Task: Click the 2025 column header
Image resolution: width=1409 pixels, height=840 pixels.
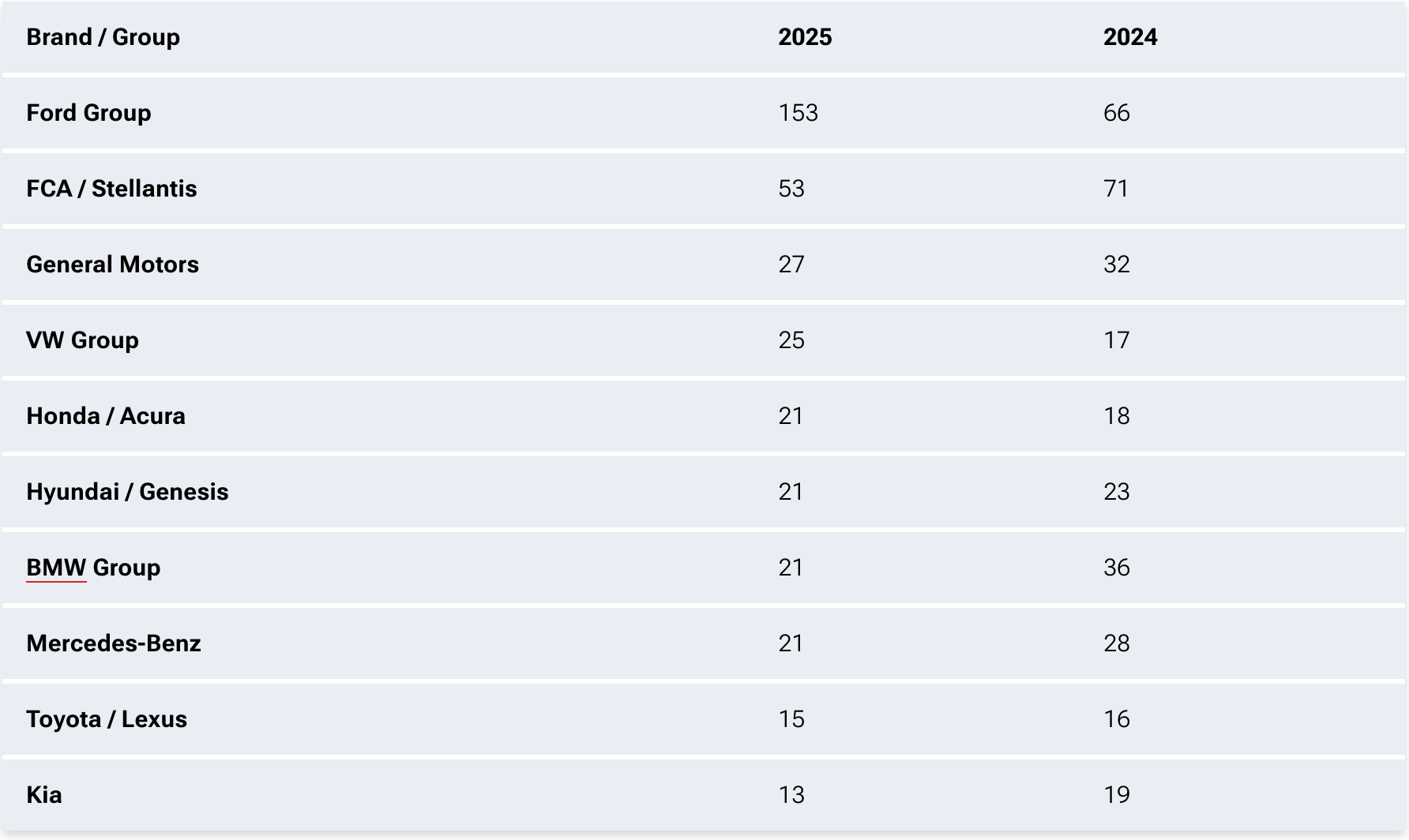Action: tap(805, 37)
